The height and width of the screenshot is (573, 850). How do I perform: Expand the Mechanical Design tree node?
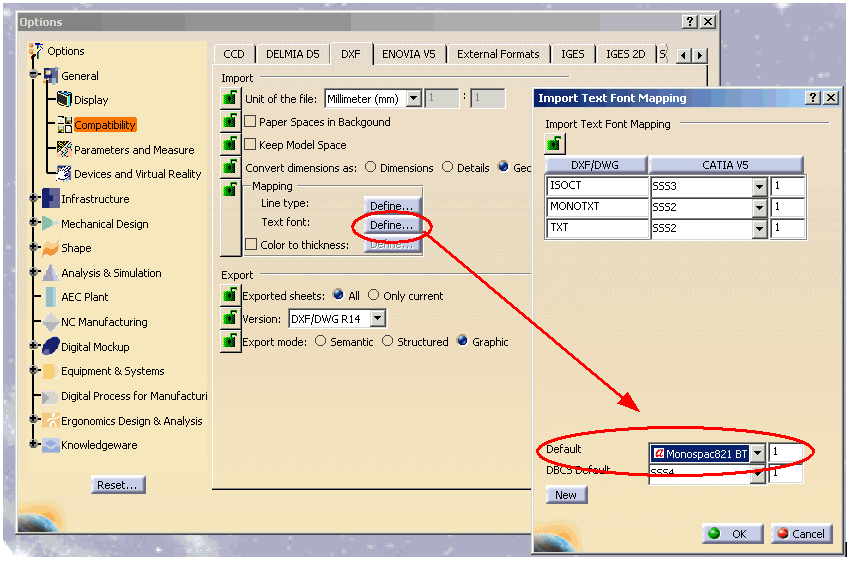(34, 222)
